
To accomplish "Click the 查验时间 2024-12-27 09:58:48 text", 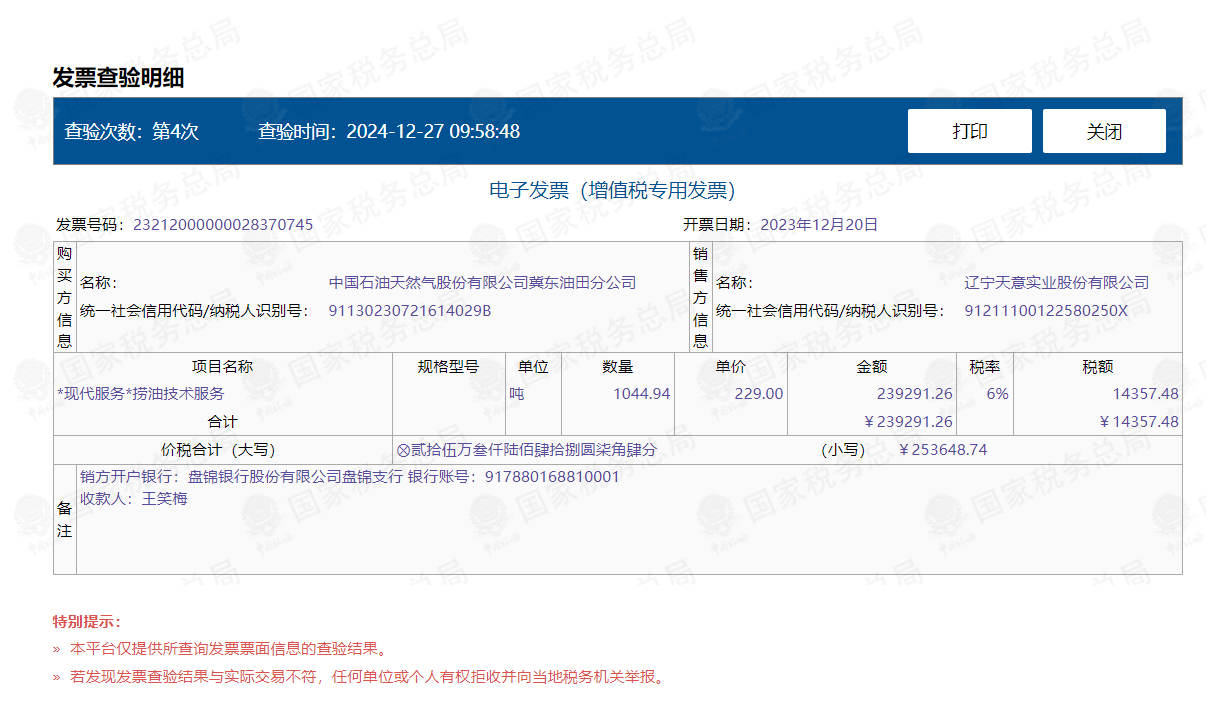I will coord(389,131).
